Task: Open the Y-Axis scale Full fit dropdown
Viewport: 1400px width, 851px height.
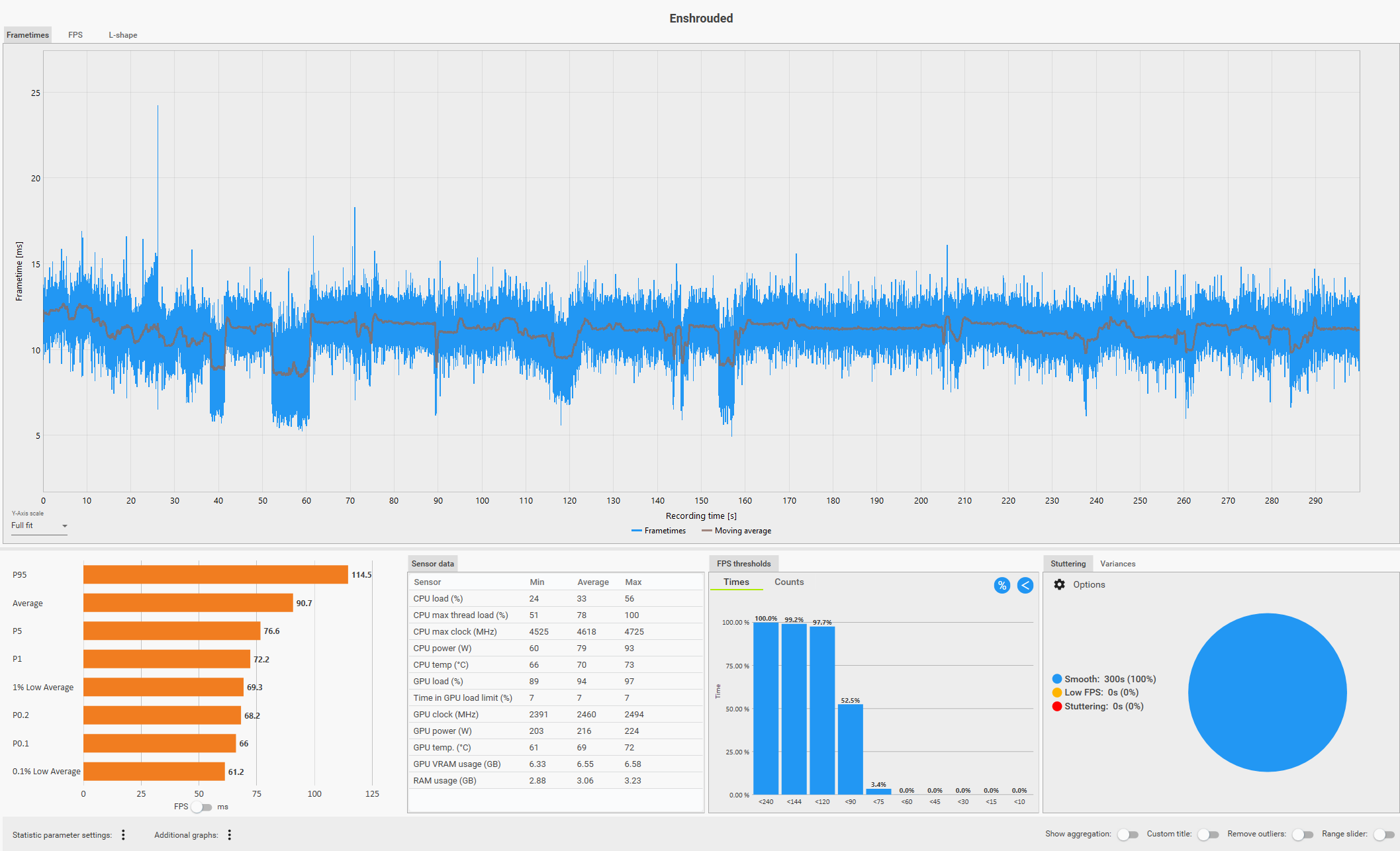Action: pyautogui.click(x=39, y=525)
